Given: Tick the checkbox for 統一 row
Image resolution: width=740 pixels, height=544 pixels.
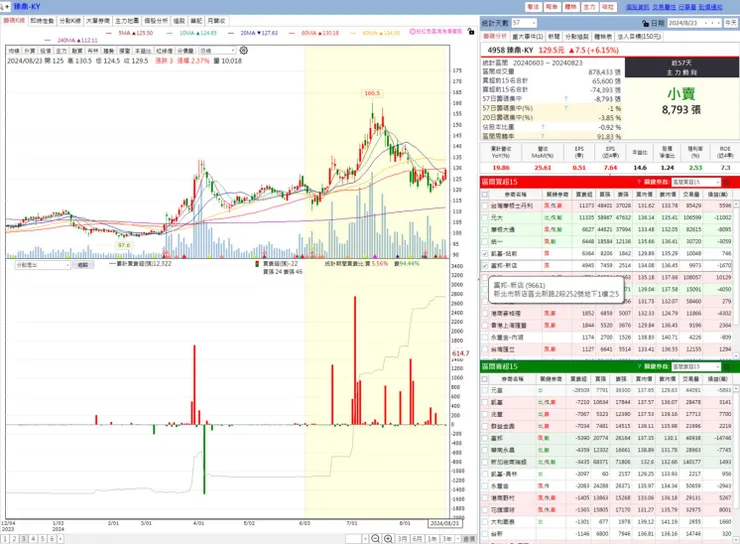Looking at the screenshot, I should click(x=485, y=242).
